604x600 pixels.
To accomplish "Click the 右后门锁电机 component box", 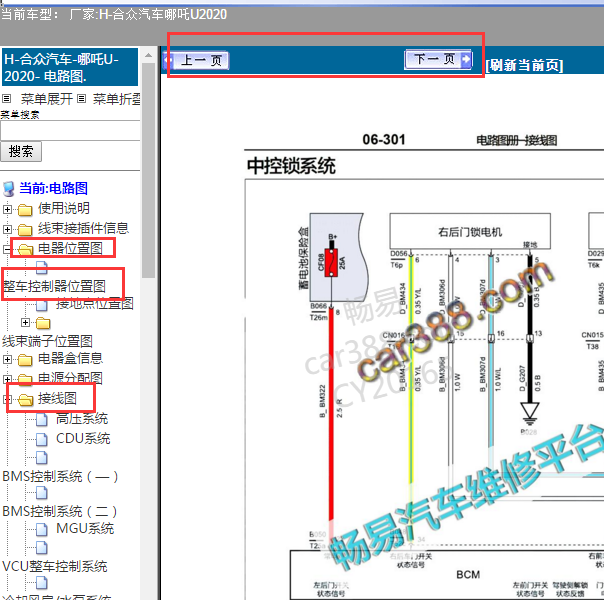I will (470, 231).
